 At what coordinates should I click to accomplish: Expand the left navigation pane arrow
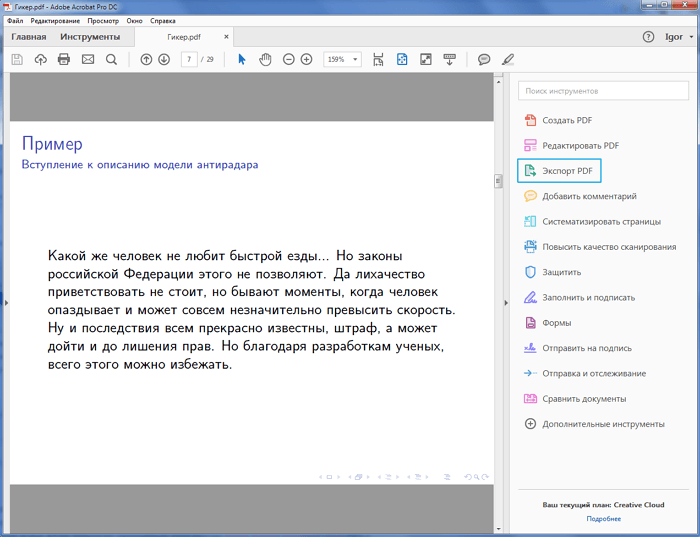click(5, 302)
